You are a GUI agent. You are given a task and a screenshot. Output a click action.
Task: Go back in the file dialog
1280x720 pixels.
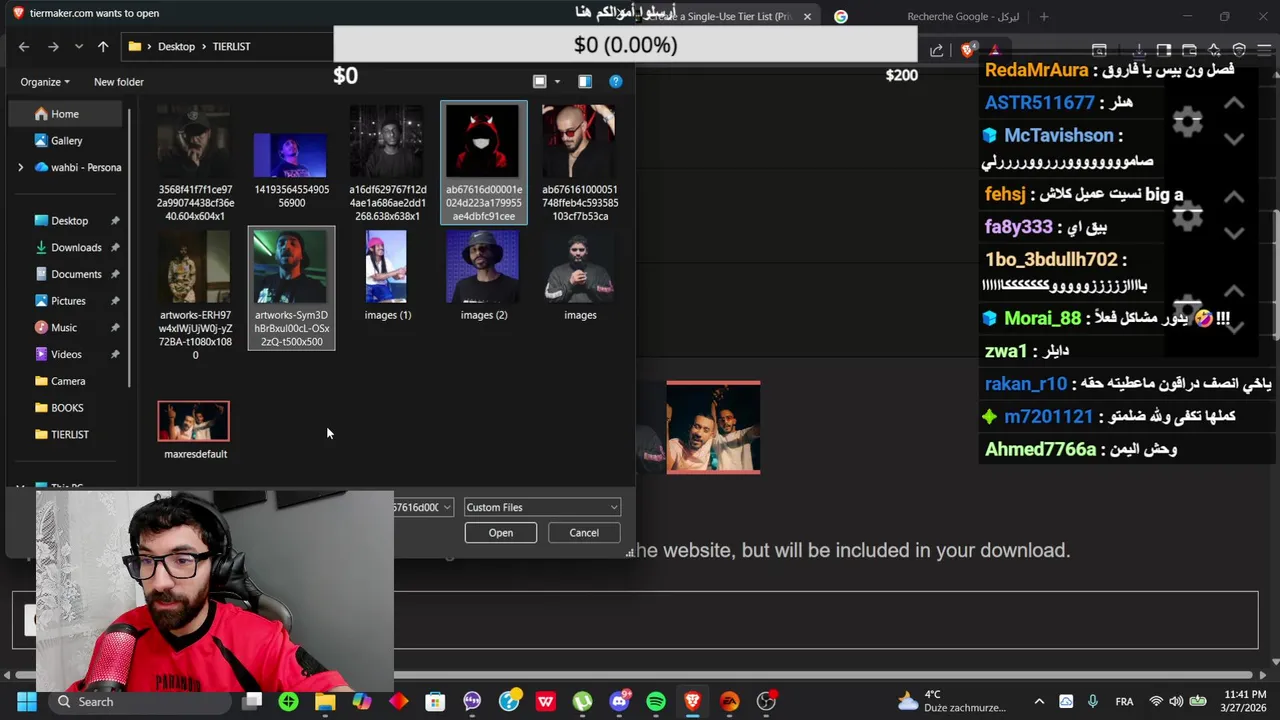24,46
